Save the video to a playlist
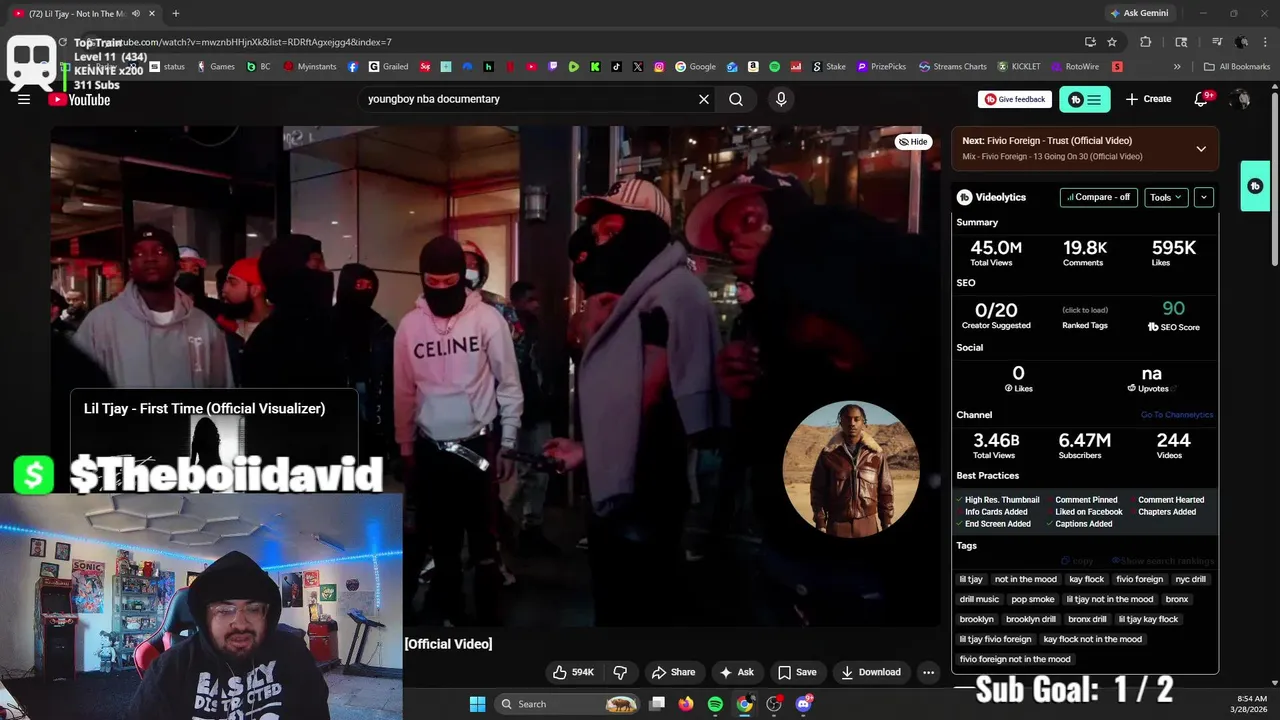Image resolution: width=1280 pixels, height=720 pixels. tap(797, 672)
